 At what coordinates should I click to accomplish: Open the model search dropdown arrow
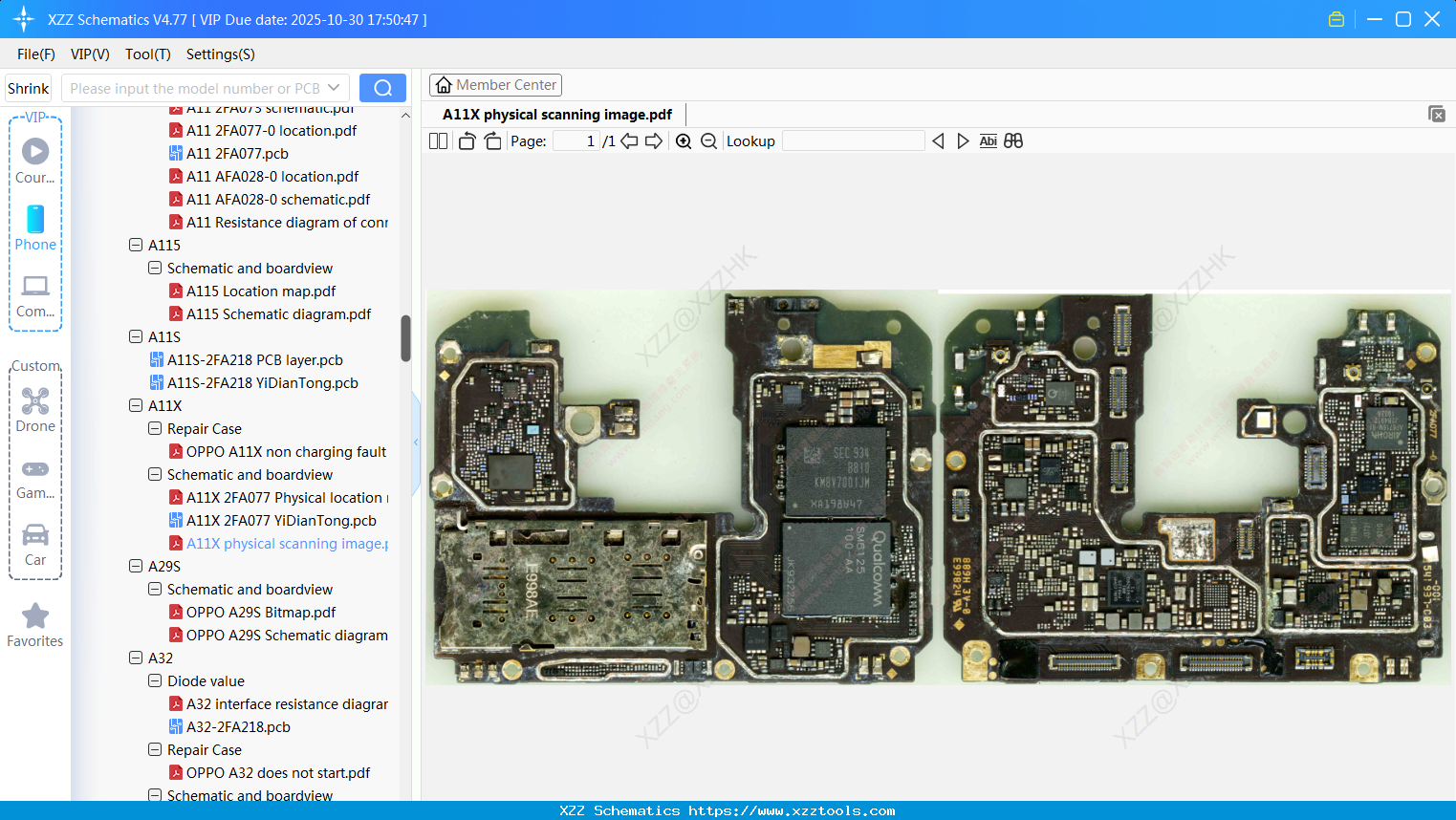point(334,87)
